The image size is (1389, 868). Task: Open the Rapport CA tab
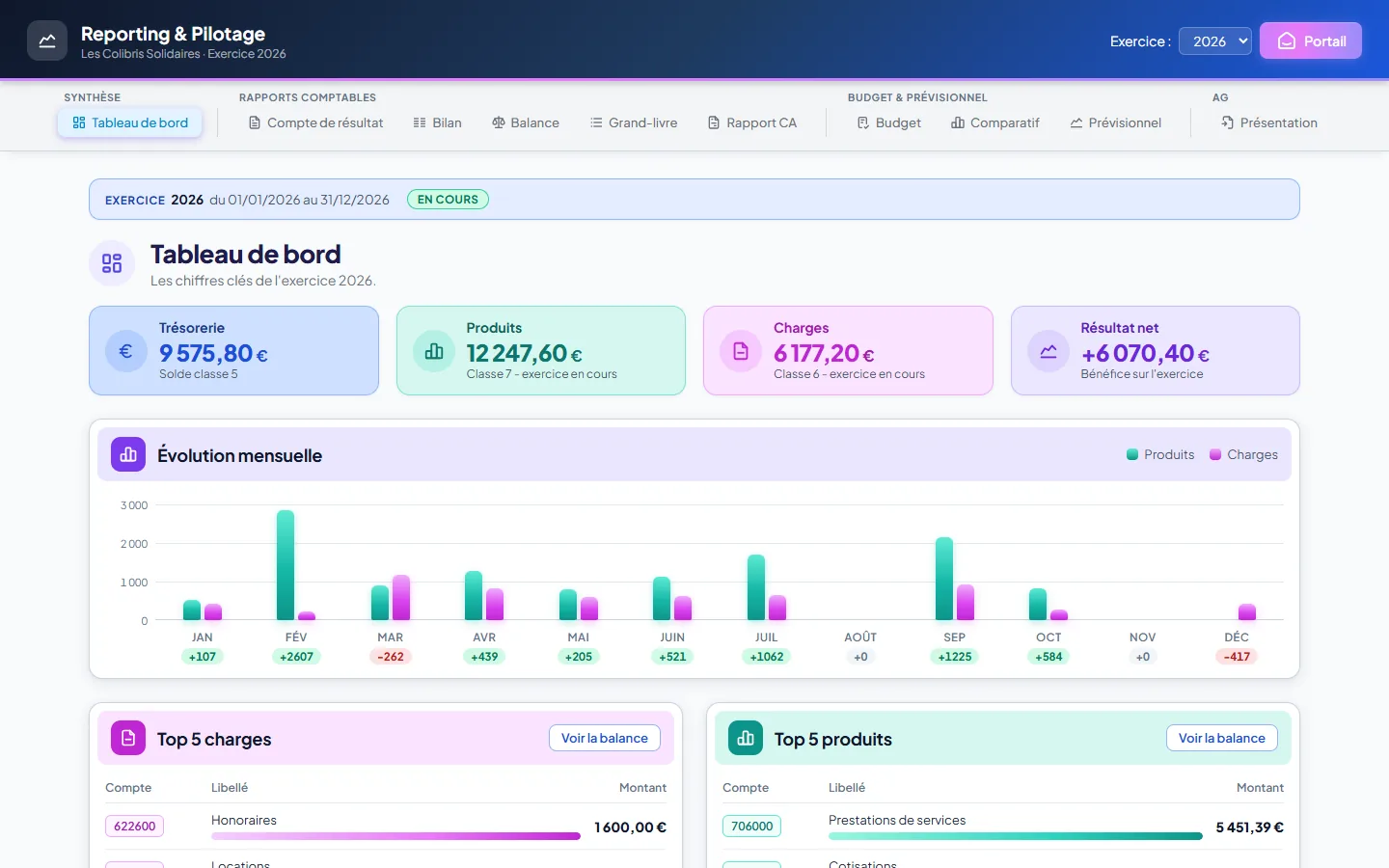[752, 122]
